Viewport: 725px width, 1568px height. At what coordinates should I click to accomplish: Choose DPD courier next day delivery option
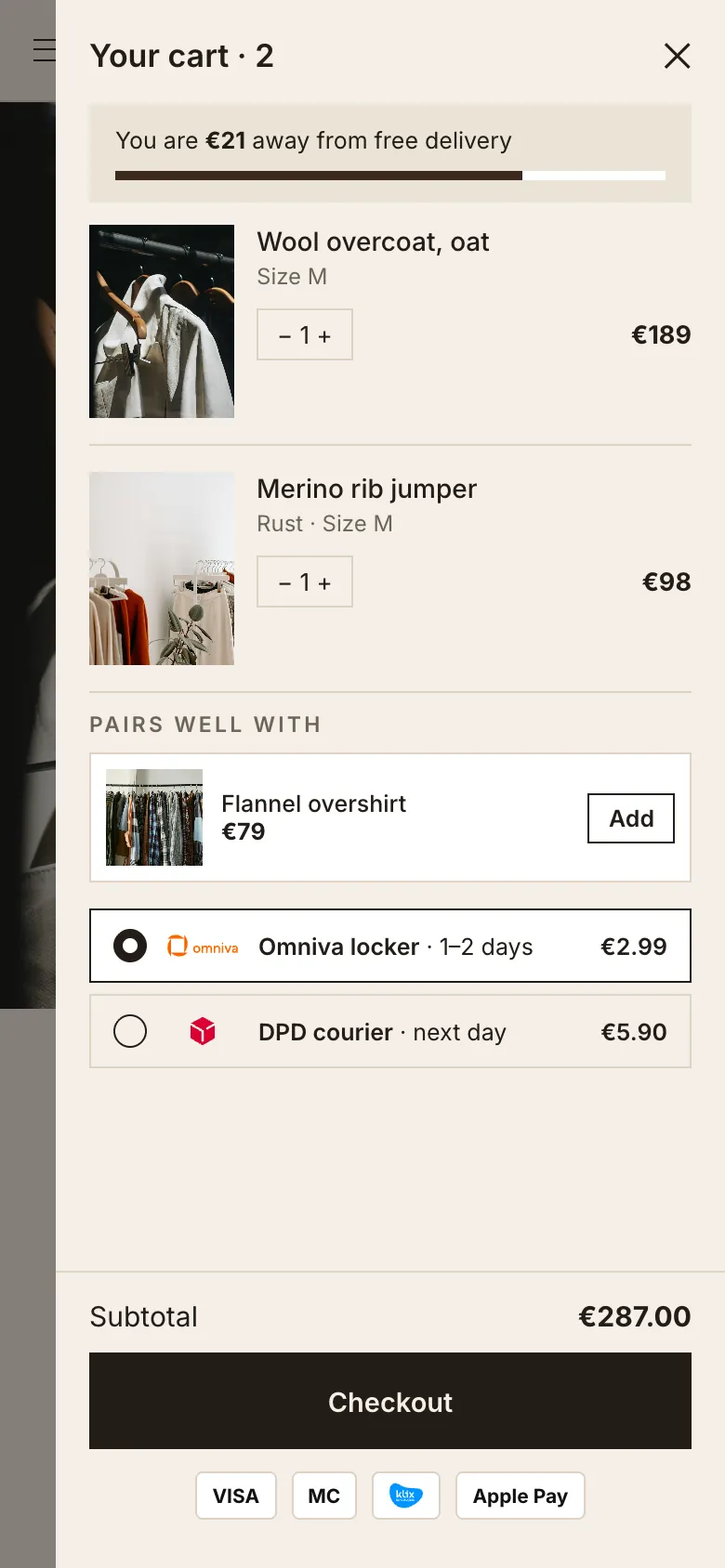click(390, 1031)
